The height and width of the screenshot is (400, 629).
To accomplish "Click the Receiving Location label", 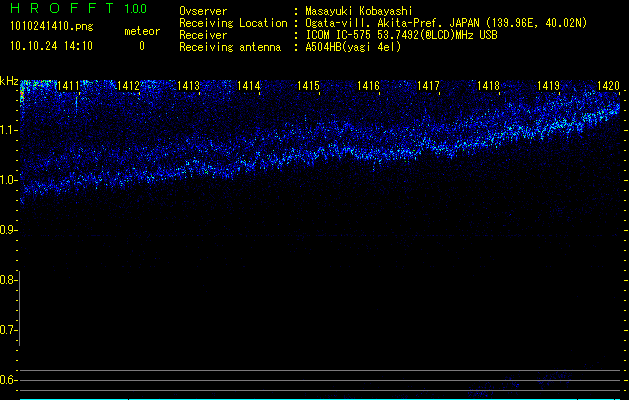I will [233, 23].
